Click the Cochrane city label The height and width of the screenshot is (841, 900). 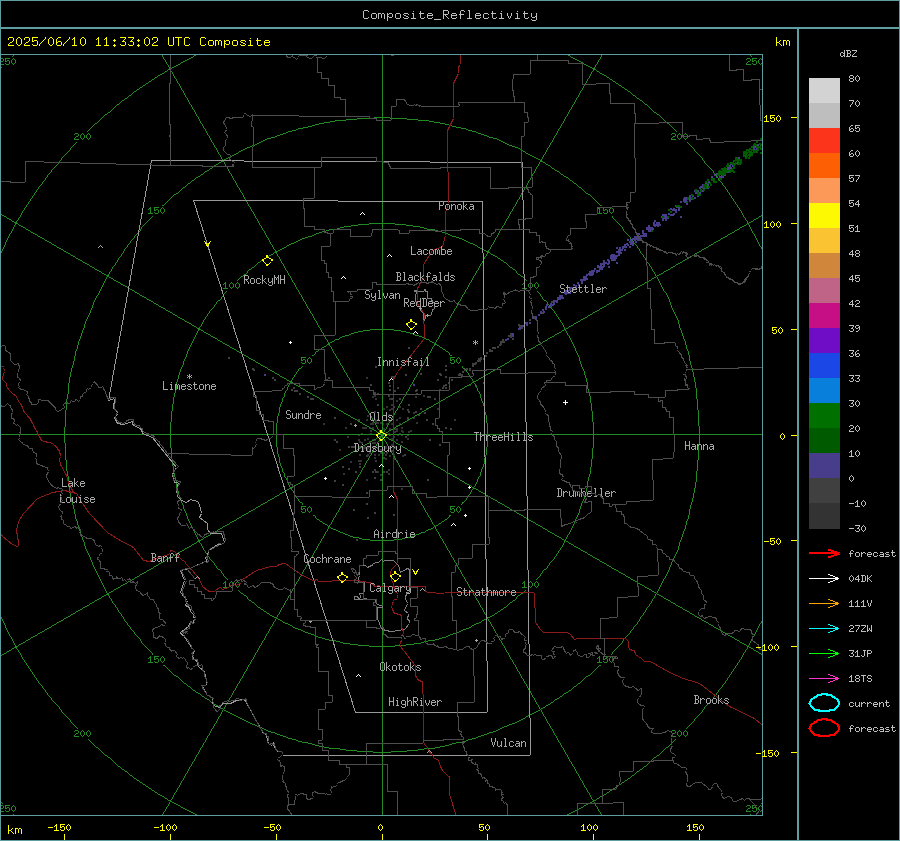(327, 559)
